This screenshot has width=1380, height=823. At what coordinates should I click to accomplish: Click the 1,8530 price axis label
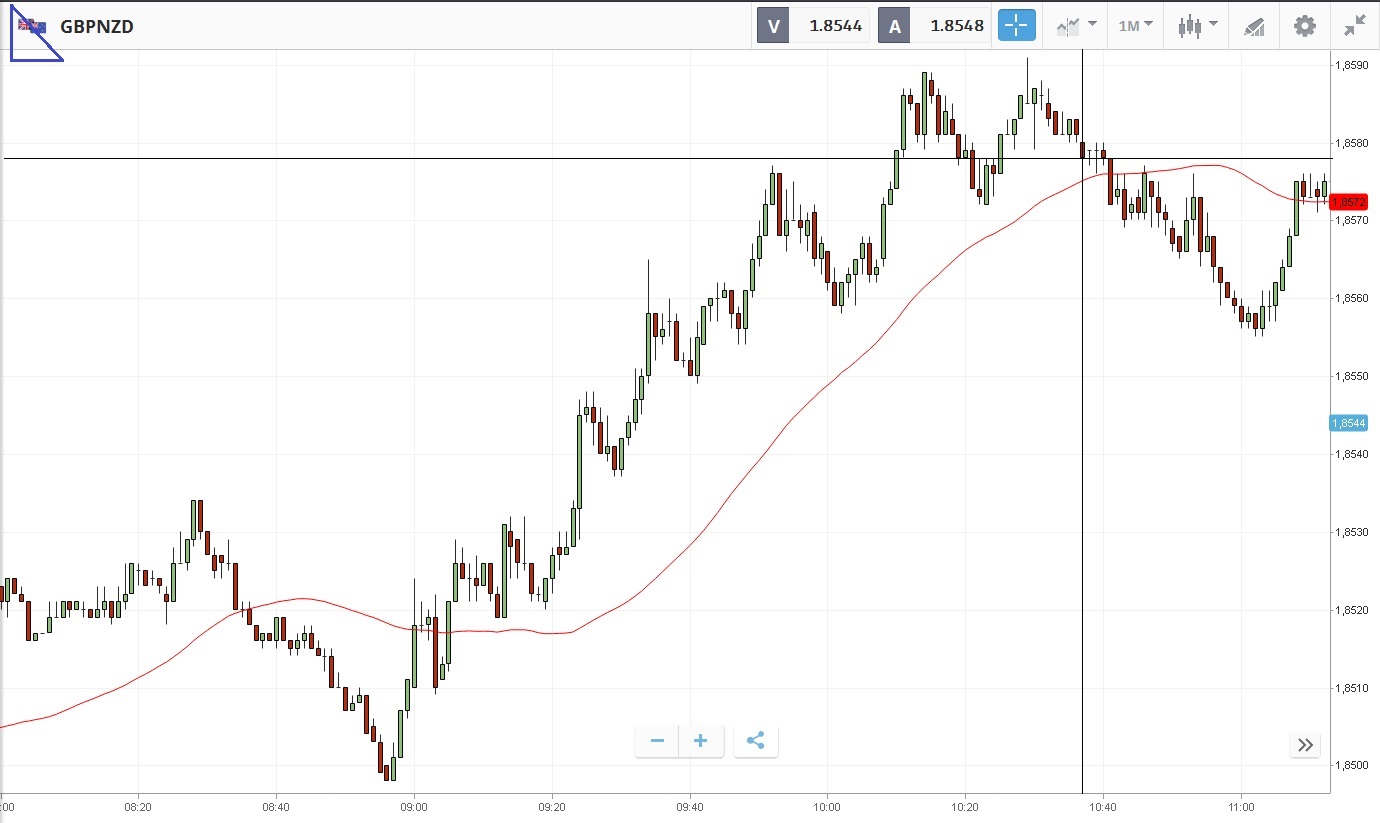pos(1351,532)
